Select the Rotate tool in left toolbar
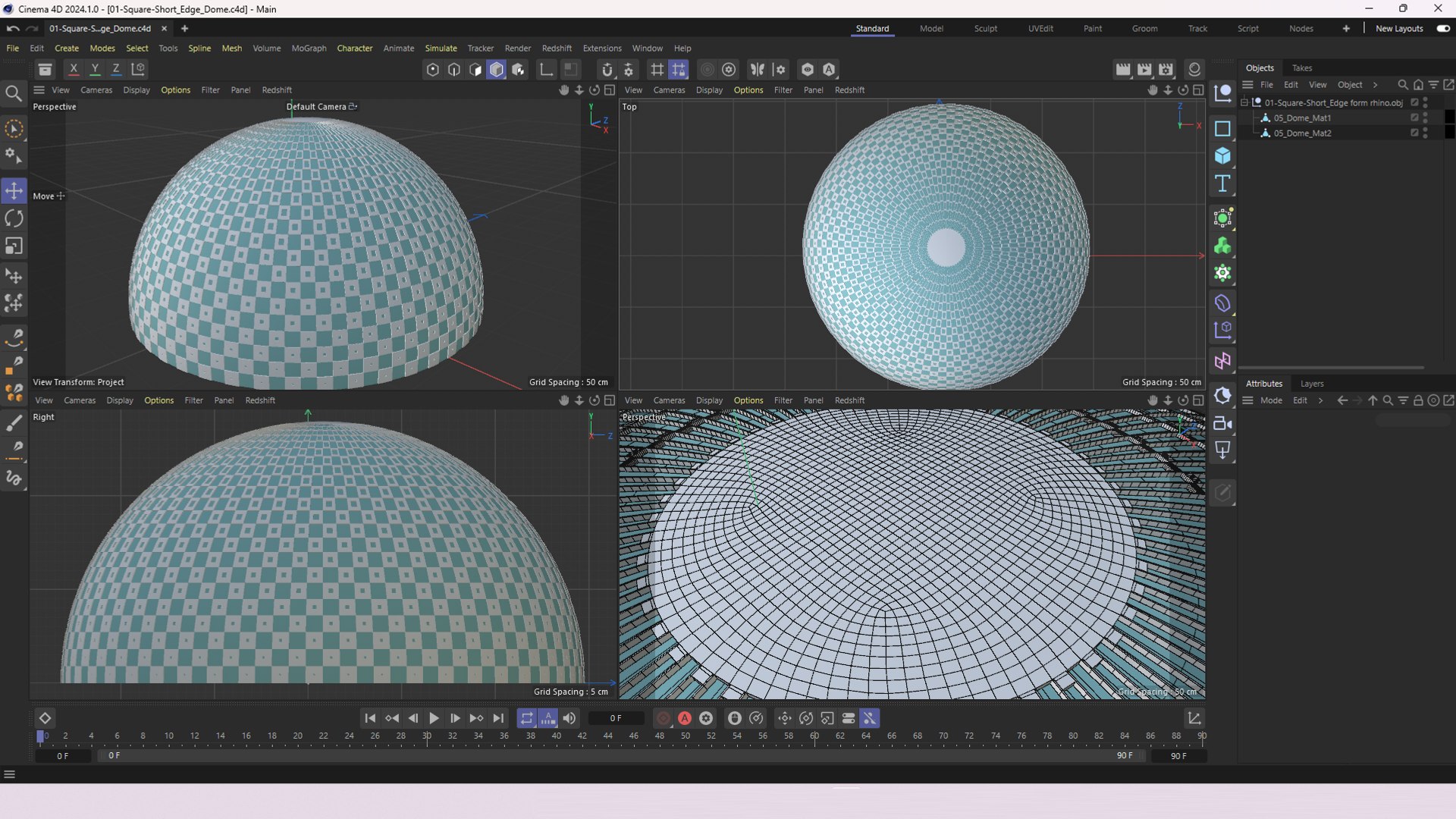 click(x=14, y=218)
